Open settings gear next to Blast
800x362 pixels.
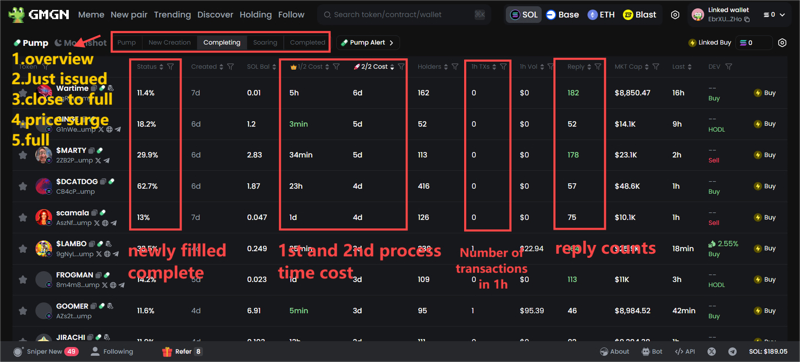click(675, 15)
